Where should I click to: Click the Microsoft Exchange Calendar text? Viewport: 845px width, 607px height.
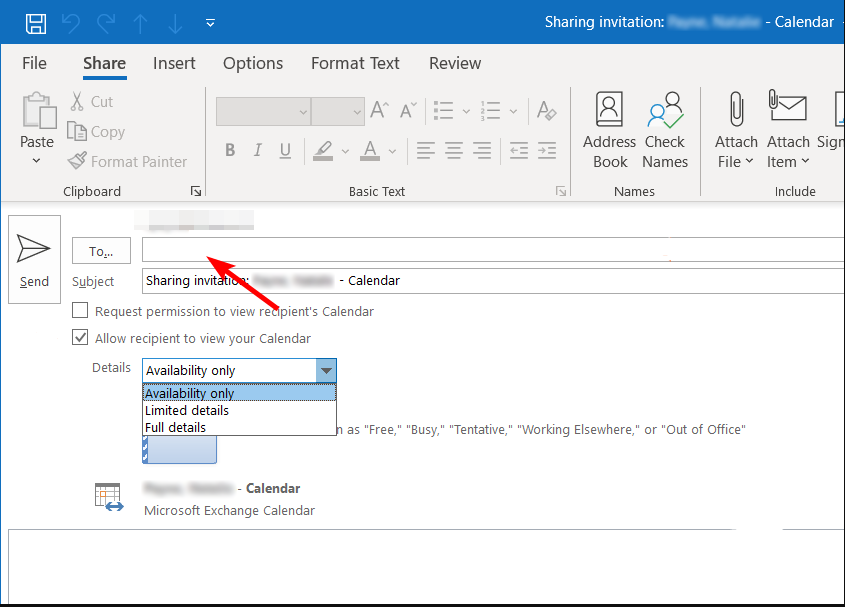229,511
